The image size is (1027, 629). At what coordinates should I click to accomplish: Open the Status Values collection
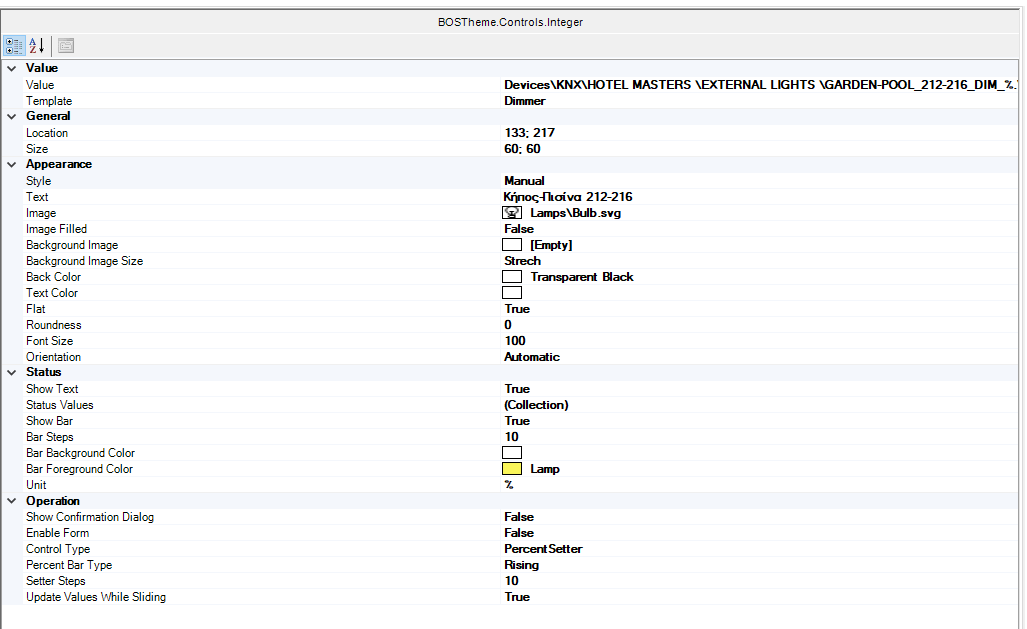point(536,405)
